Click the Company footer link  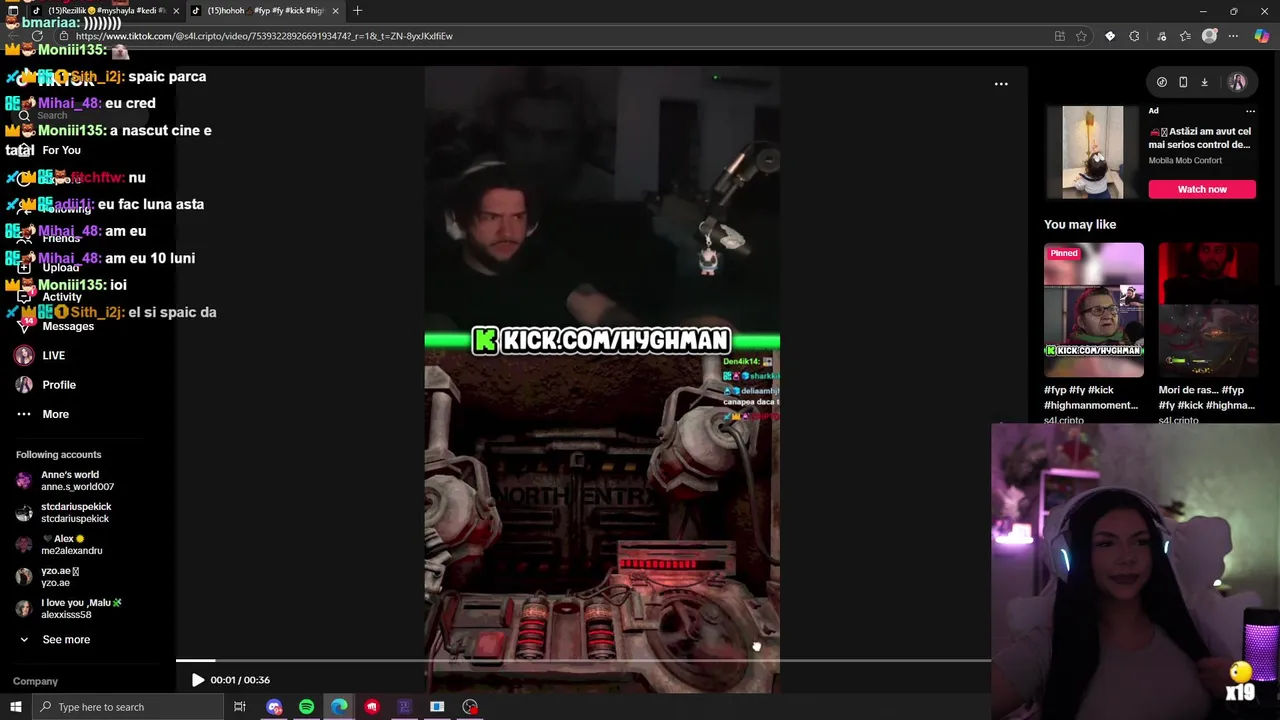35,681
